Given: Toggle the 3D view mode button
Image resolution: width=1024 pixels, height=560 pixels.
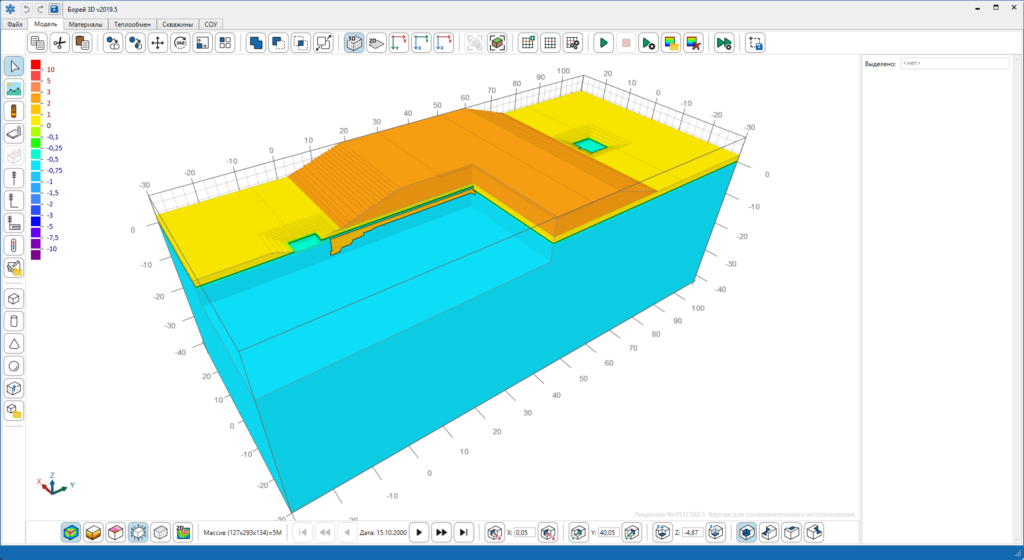Looking at the screenshot, I should tap(354, 43).
